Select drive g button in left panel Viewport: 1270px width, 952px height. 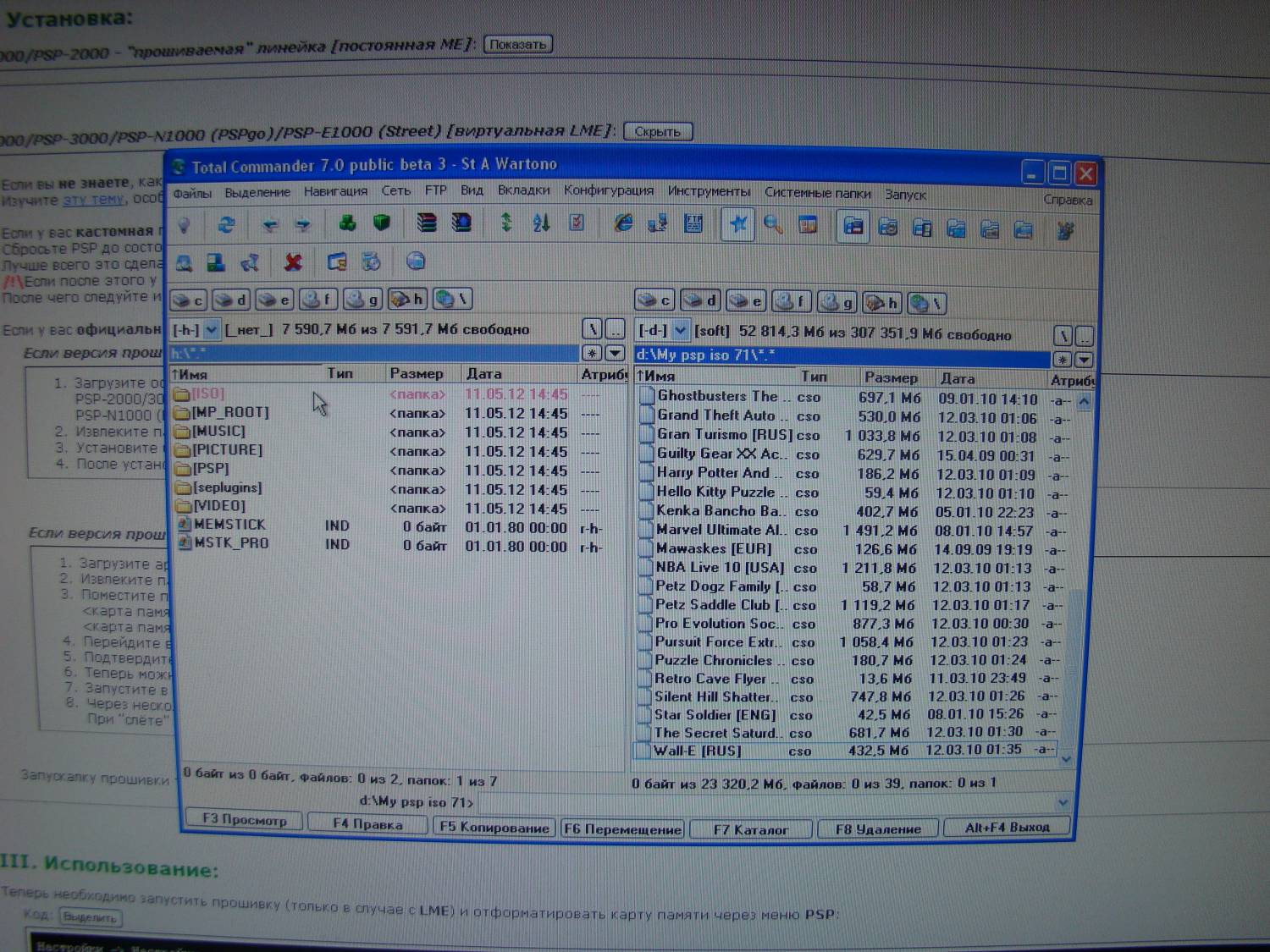click(364, 300)
